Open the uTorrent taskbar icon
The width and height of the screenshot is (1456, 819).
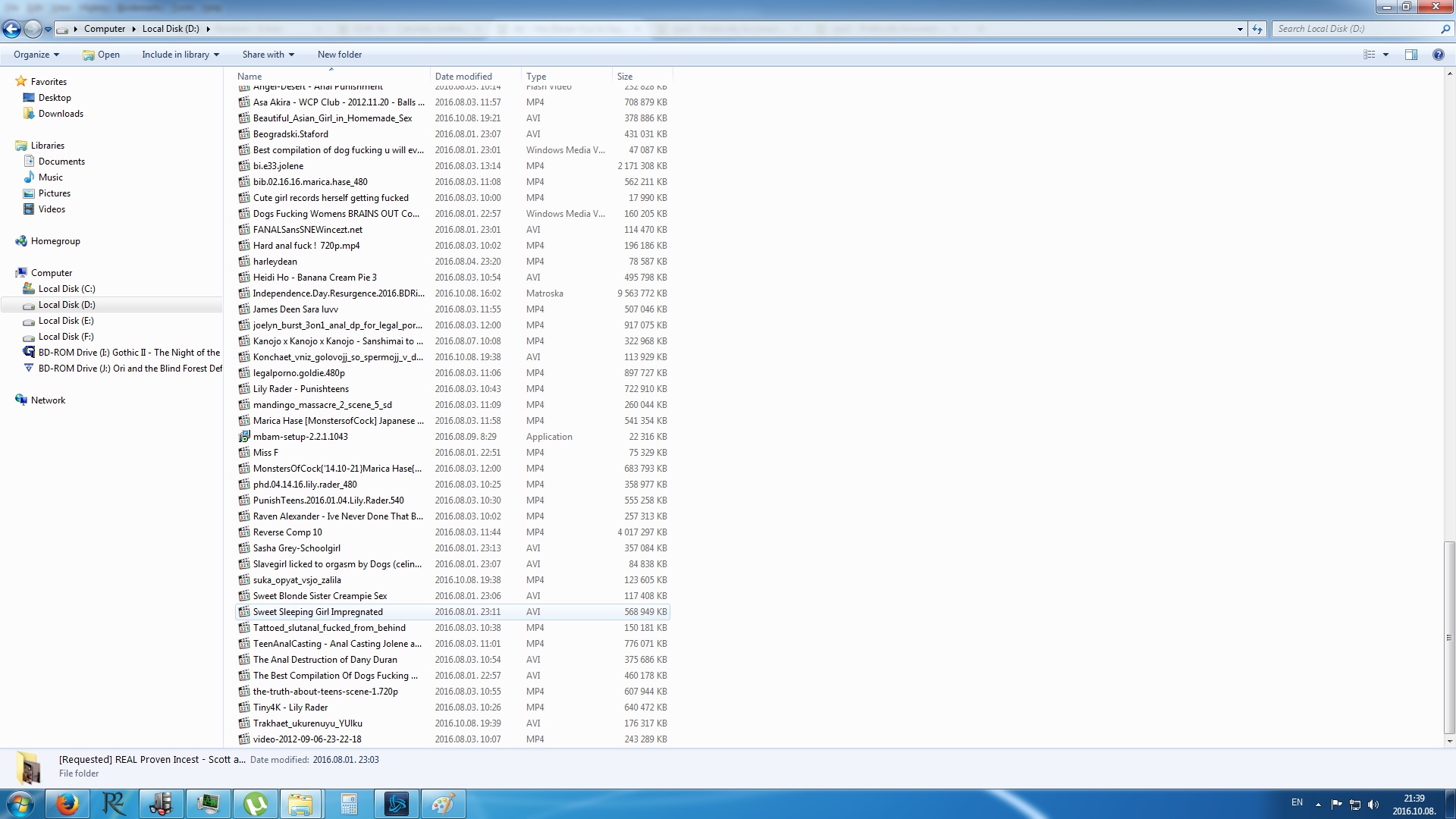256,804
